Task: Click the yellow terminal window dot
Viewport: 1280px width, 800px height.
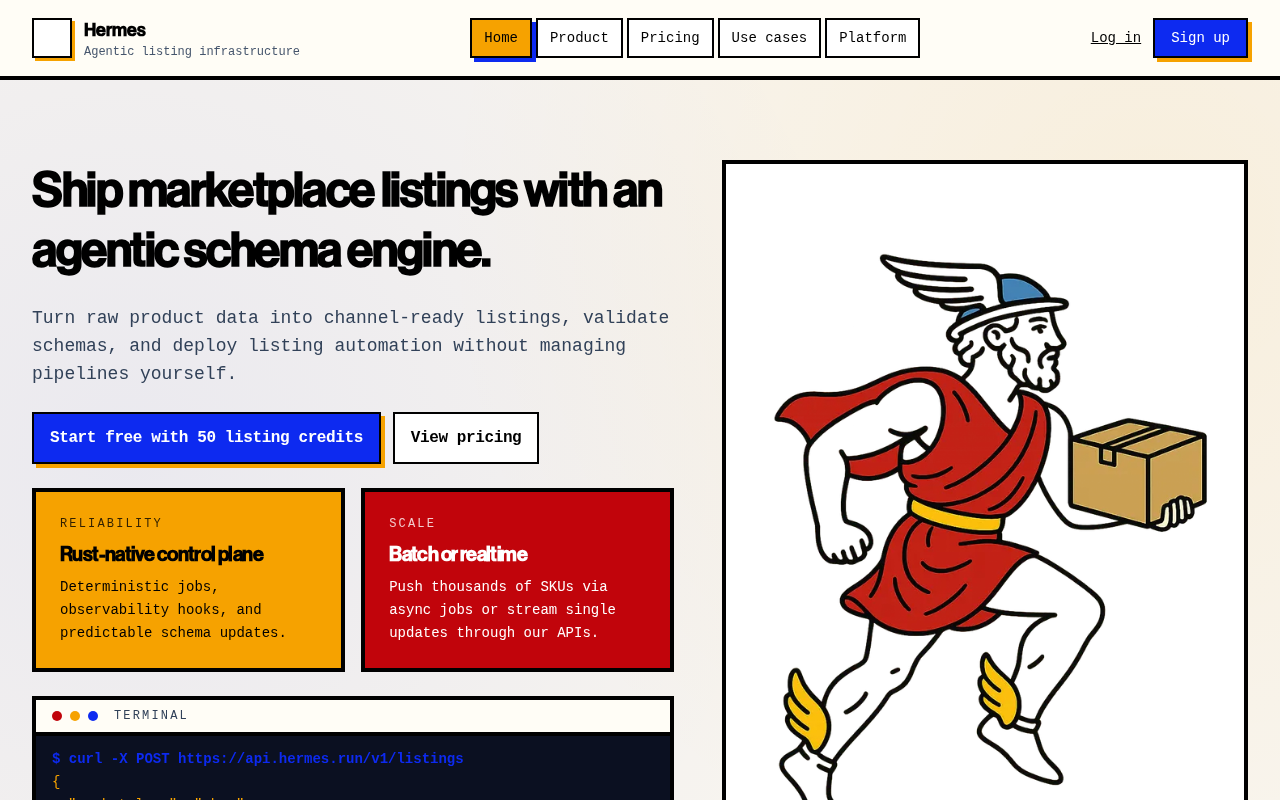Action: [x=75, y=716]
